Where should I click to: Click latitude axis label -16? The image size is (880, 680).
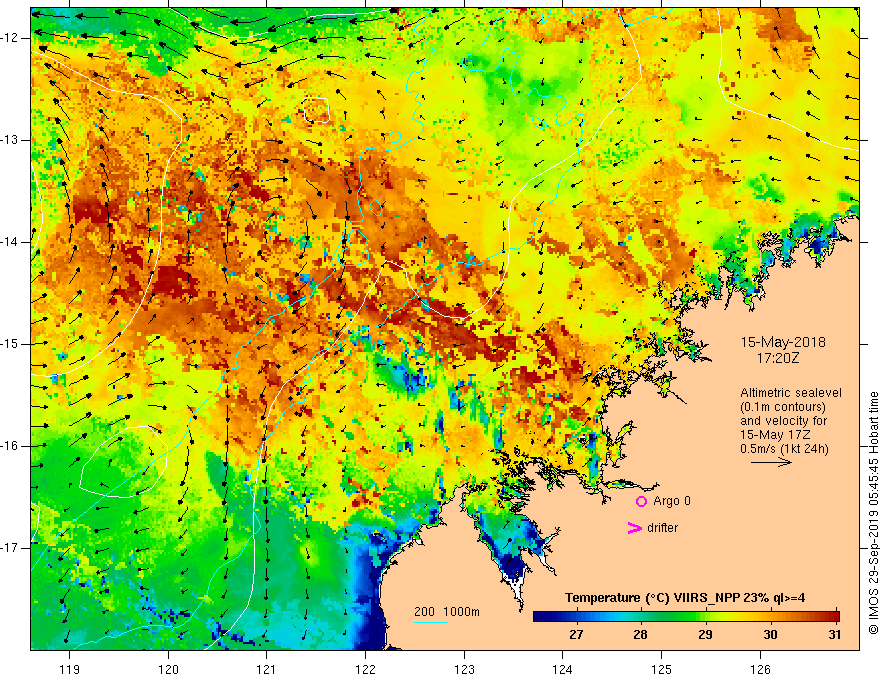point(10,446)
